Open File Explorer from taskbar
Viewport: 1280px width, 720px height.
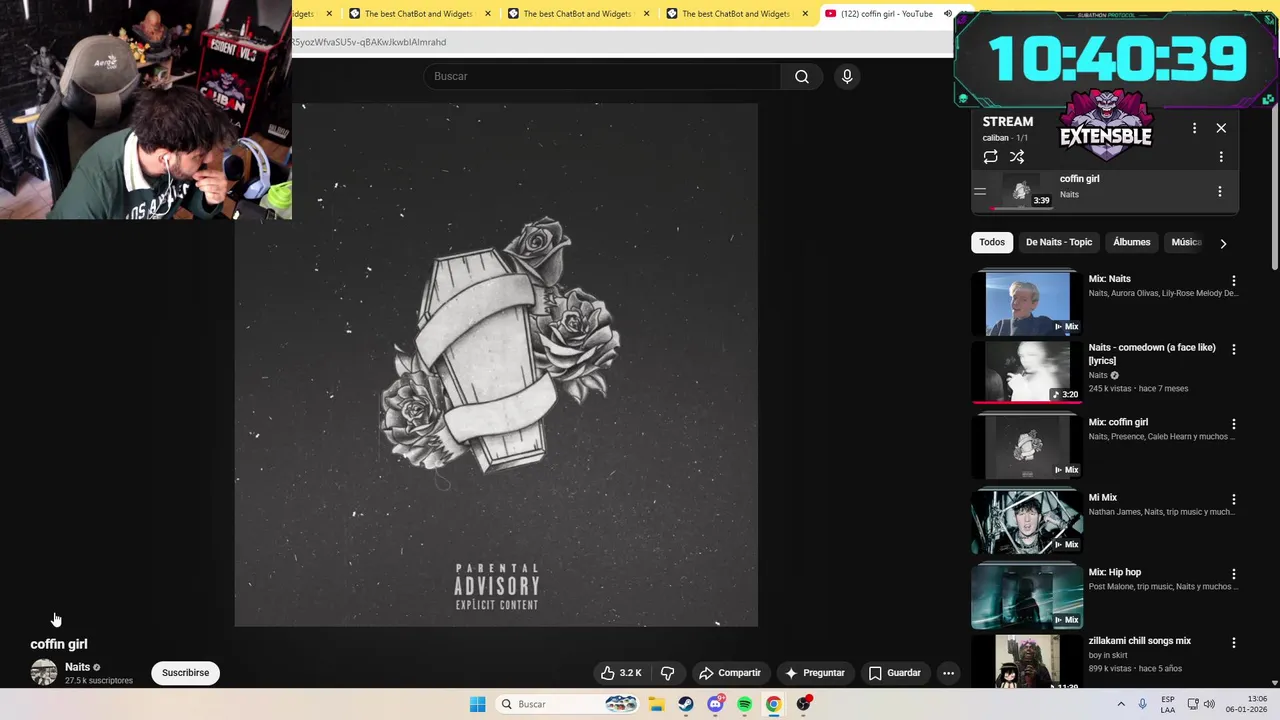pos(657,704)
